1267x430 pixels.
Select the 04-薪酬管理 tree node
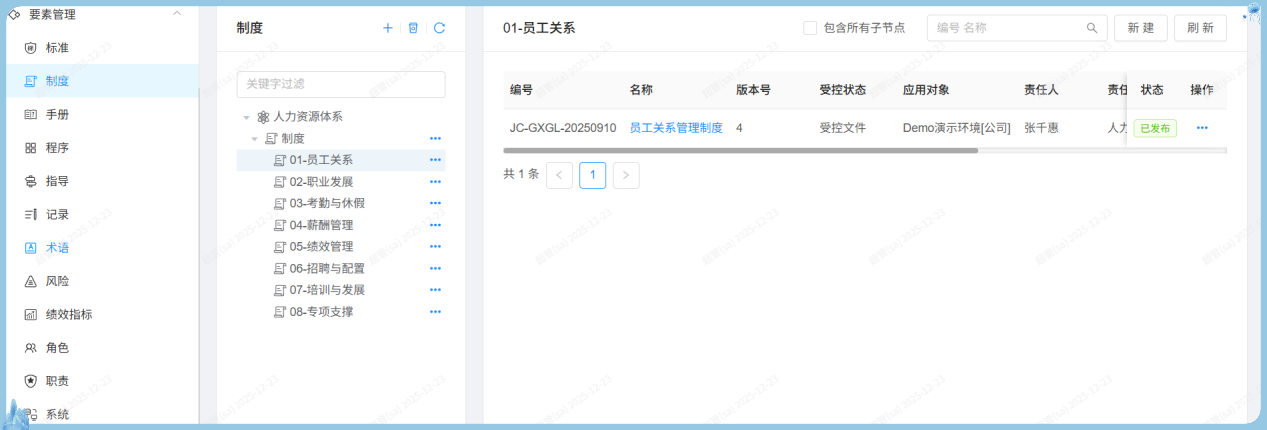321,225
